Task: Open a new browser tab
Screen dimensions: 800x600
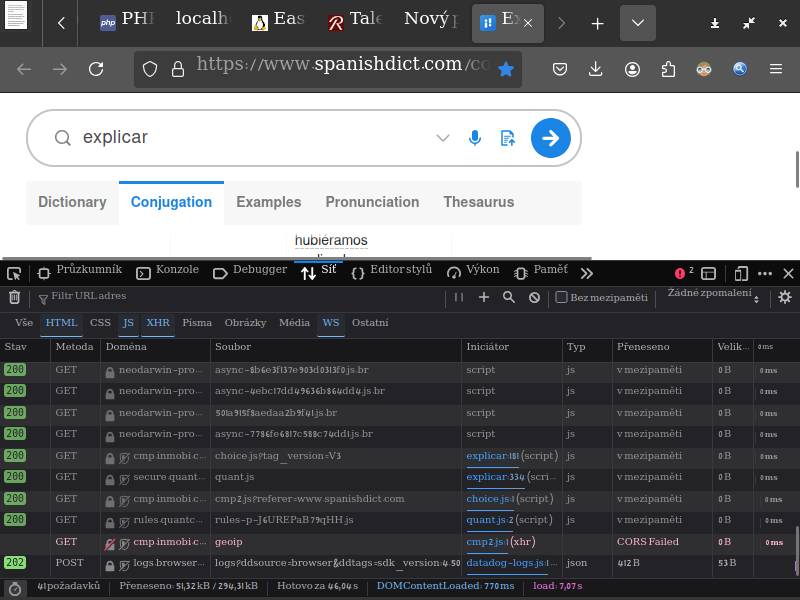Action: (x=597, y=23)
